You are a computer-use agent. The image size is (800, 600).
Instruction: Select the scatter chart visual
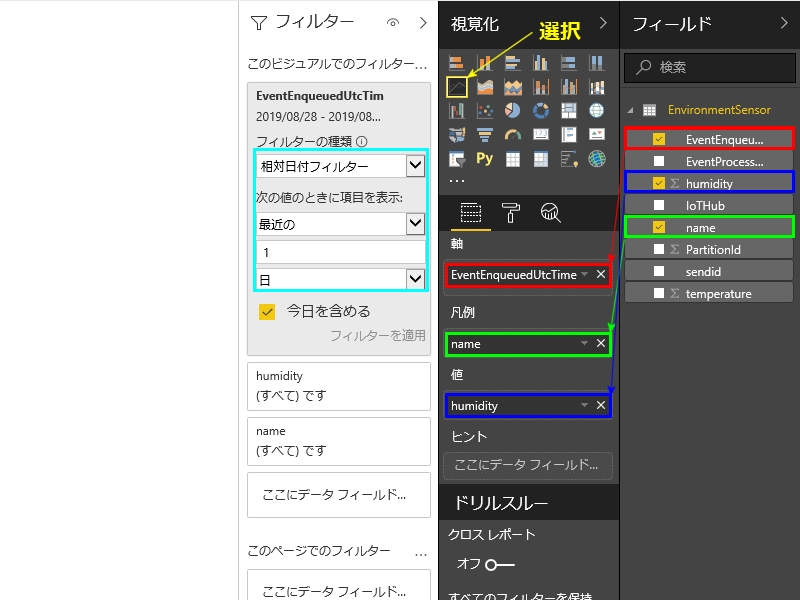coord(485,111)
